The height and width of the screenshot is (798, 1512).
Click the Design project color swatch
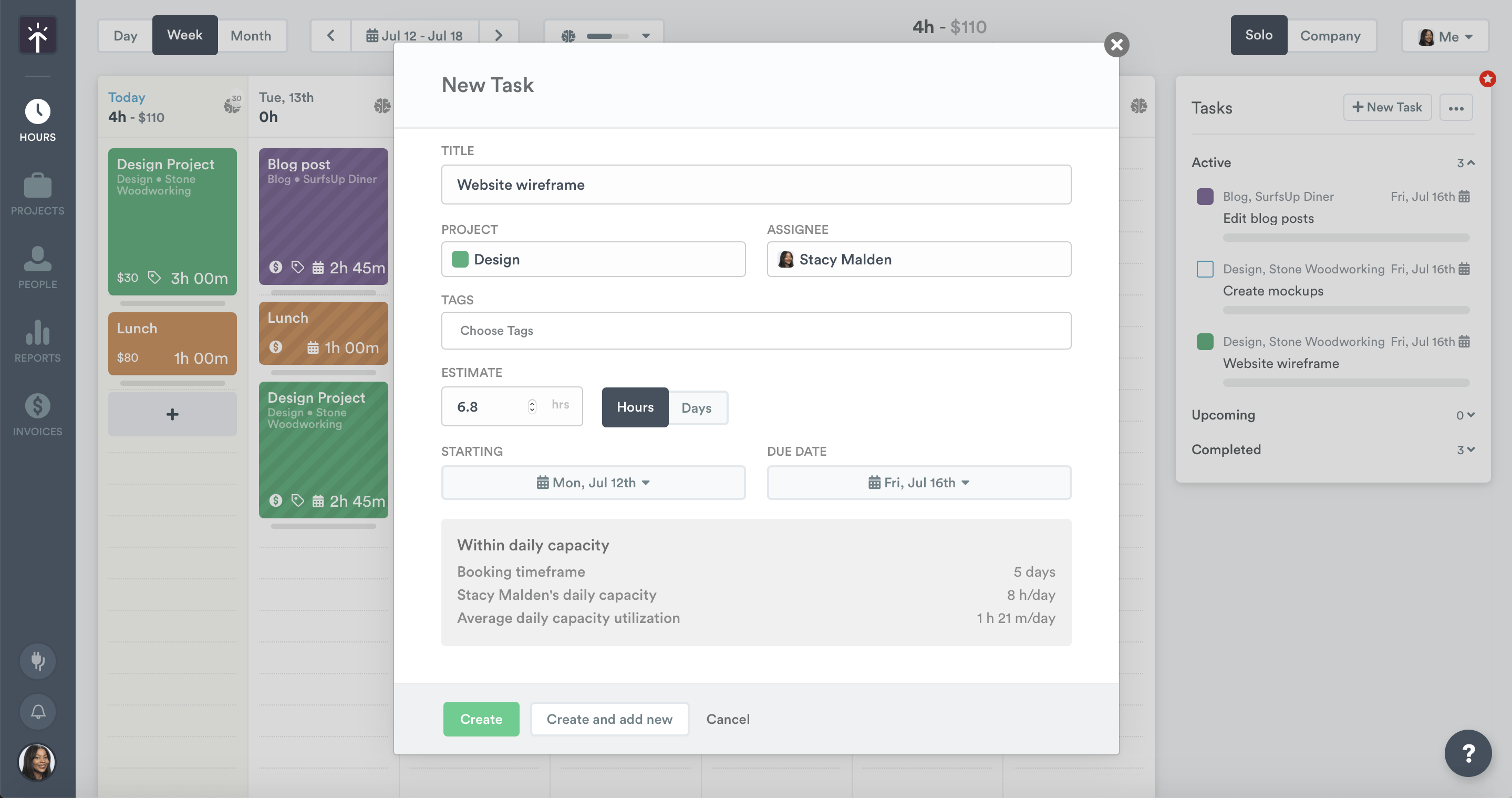pyautogui.click(x=460, y=259)
